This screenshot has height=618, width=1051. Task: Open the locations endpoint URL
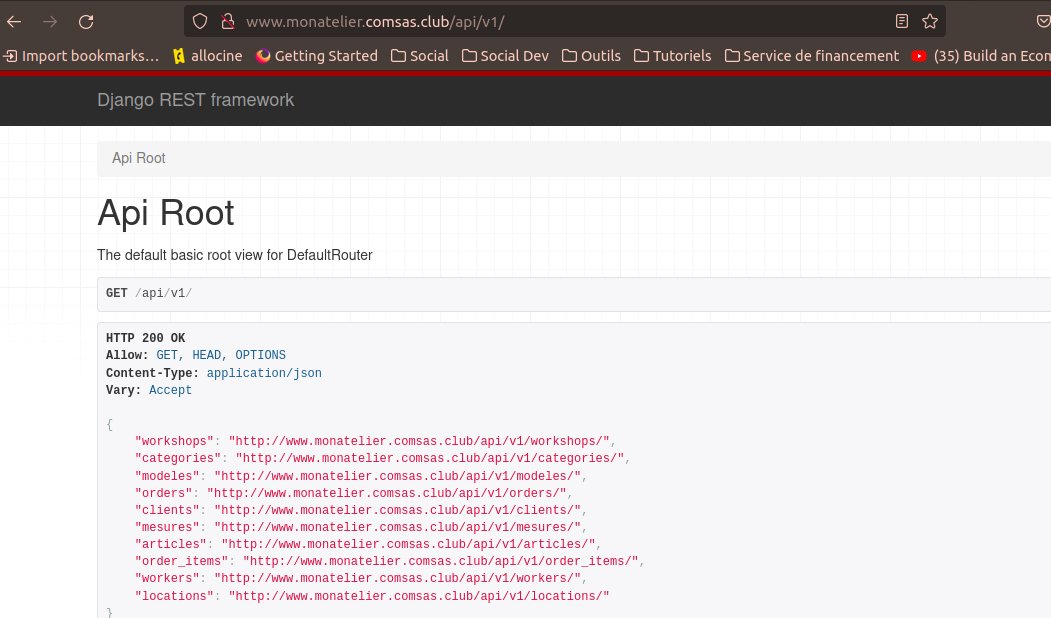(419, 596)
